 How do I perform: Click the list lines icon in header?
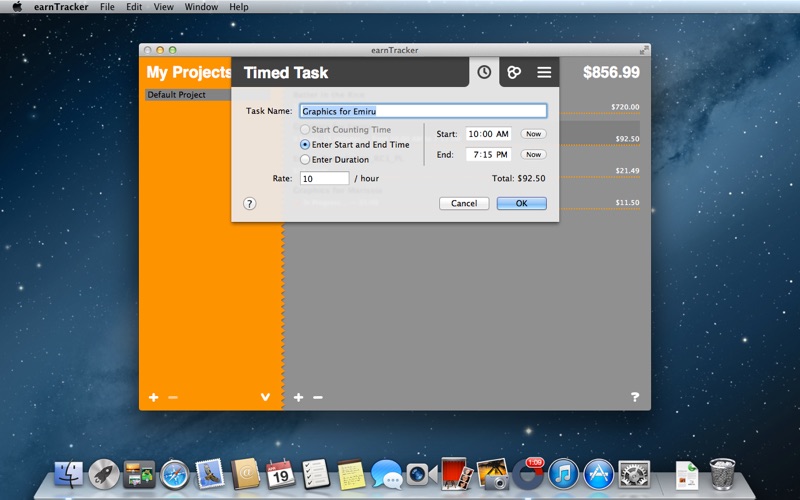click(544, 72)
